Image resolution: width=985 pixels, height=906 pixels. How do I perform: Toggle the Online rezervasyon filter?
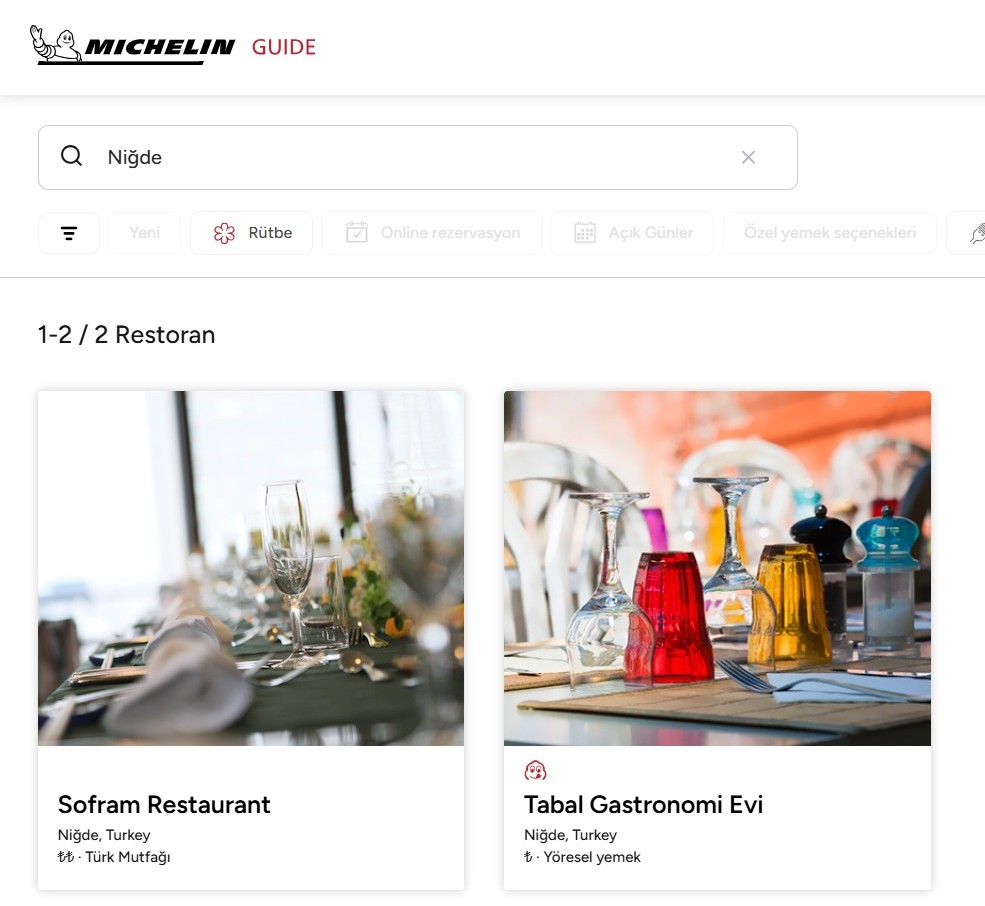[x=432, y=233]
